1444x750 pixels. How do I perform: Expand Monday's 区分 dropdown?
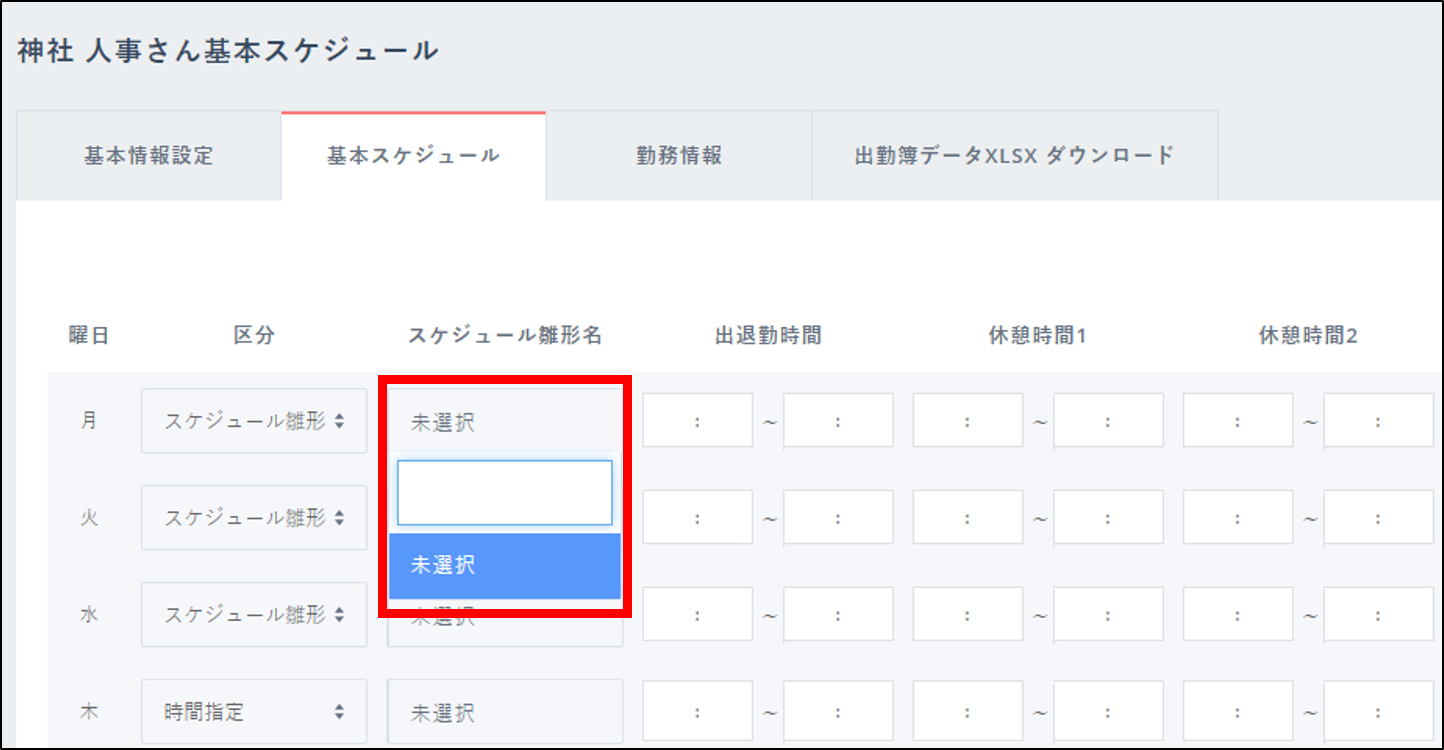click(254, 421)
